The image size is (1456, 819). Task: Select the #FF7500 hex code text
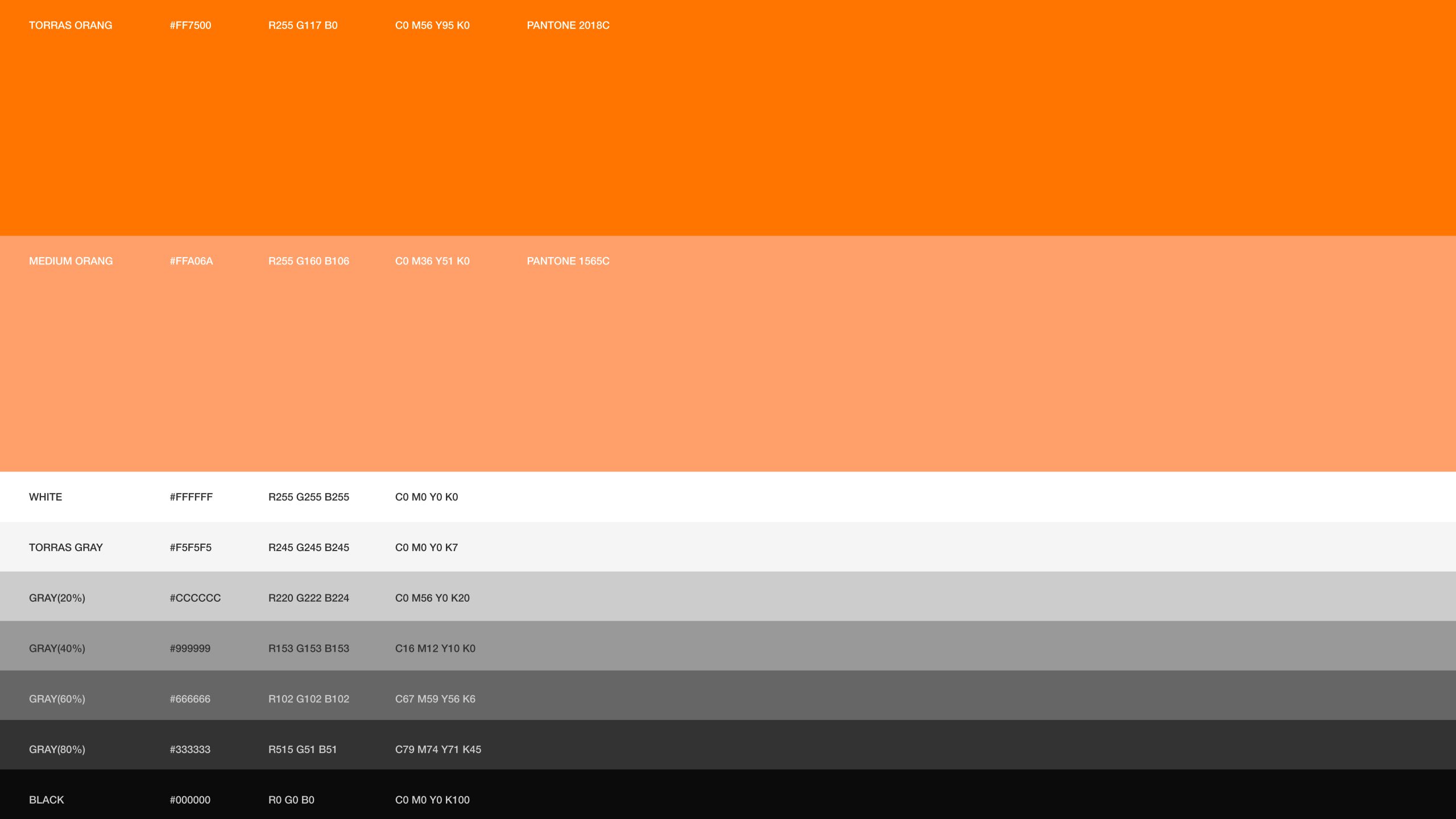(x=191, y=26)
